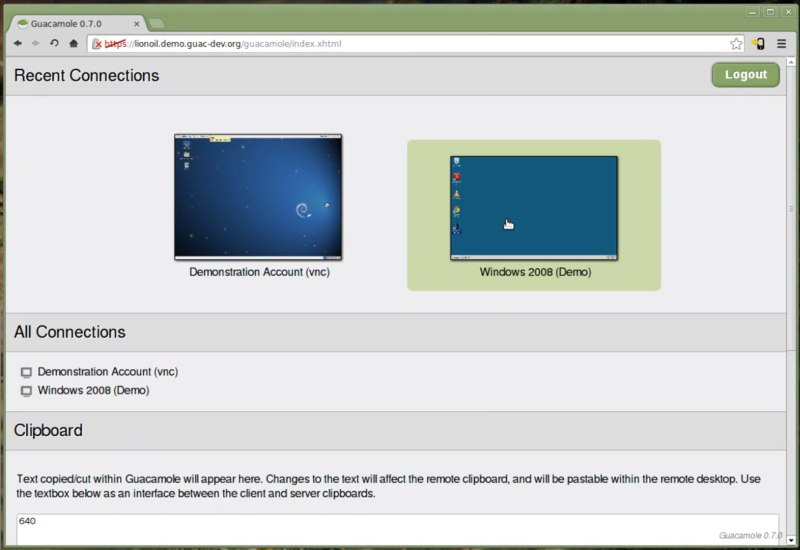Click the monitor icon beside Windows 2008 (Demo)
Viewport: 800px width, 550px height.
pyautogui.click(x=26, y=391)
